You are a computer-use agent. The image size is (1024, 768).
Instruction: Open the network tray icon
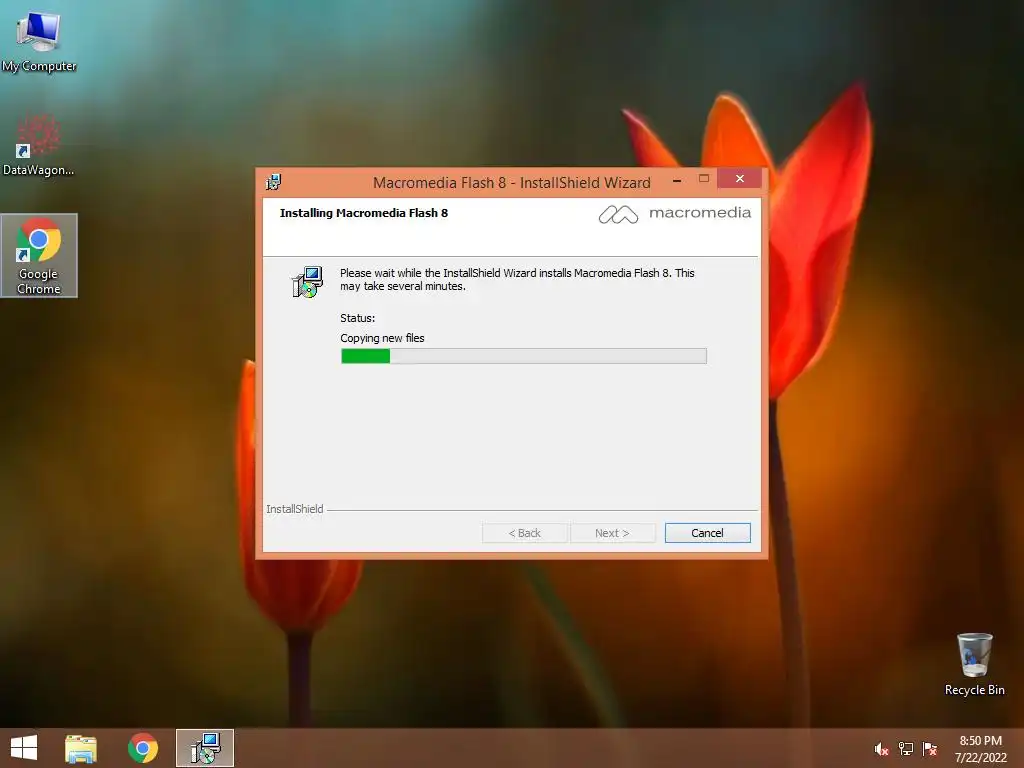point(905,749)
